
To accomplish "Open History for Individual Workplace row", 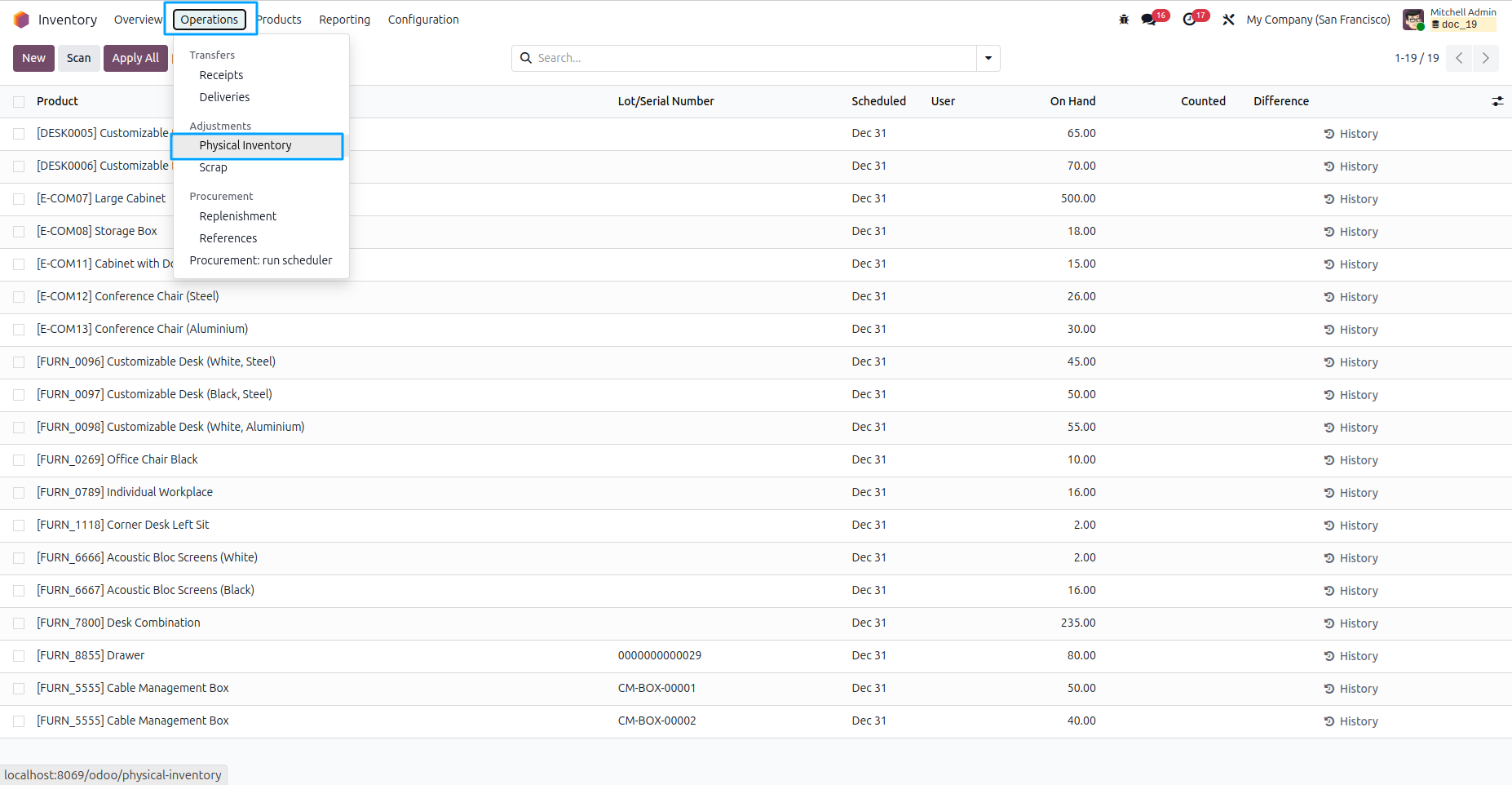I will pyautogui.click(x=1351, y=493).
